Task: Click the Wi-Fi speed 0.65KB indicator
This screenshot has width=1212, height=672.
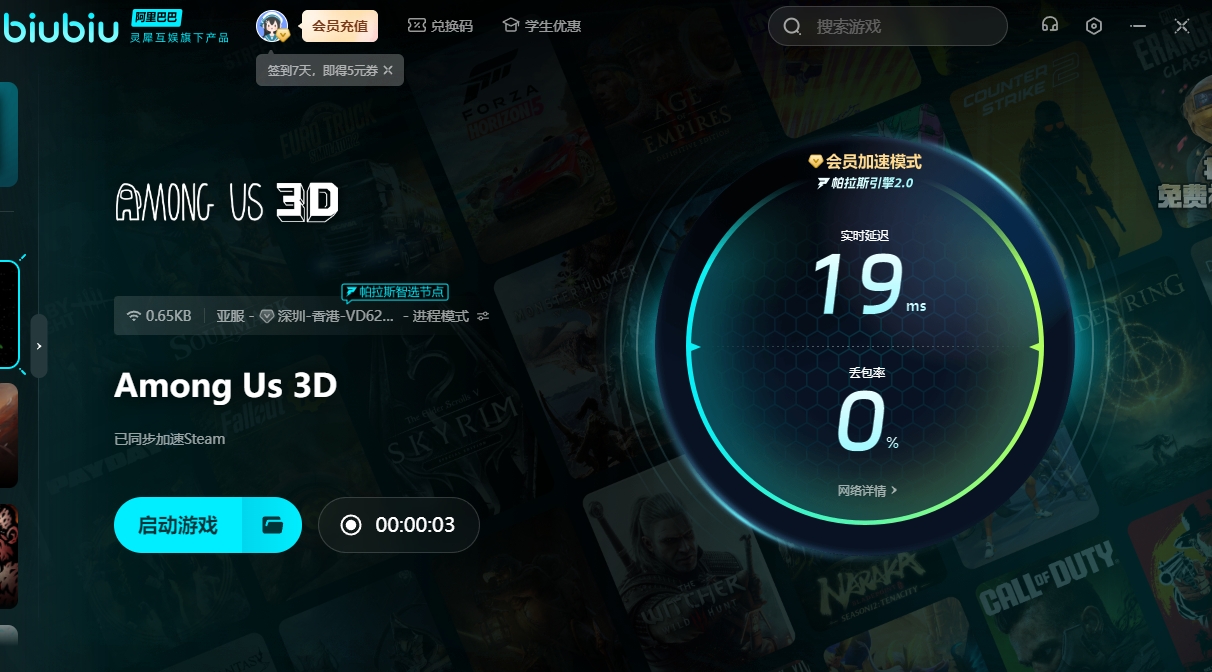Action: point(159,316)
